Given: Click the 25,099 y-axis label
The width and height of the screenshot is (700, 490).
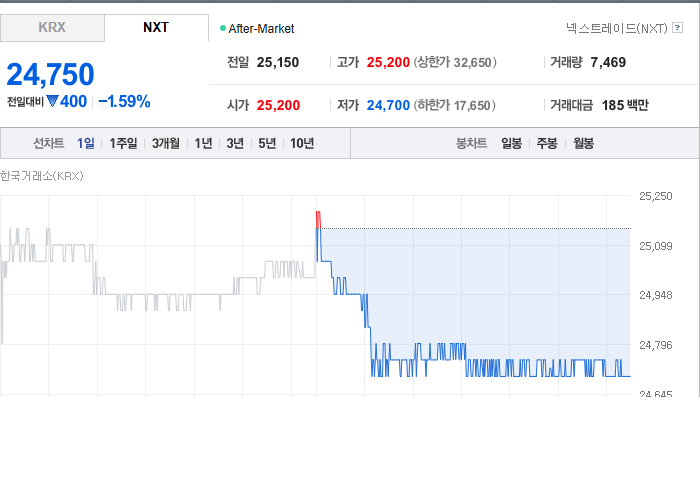Looking at the screenshot, I should point(655,246).
